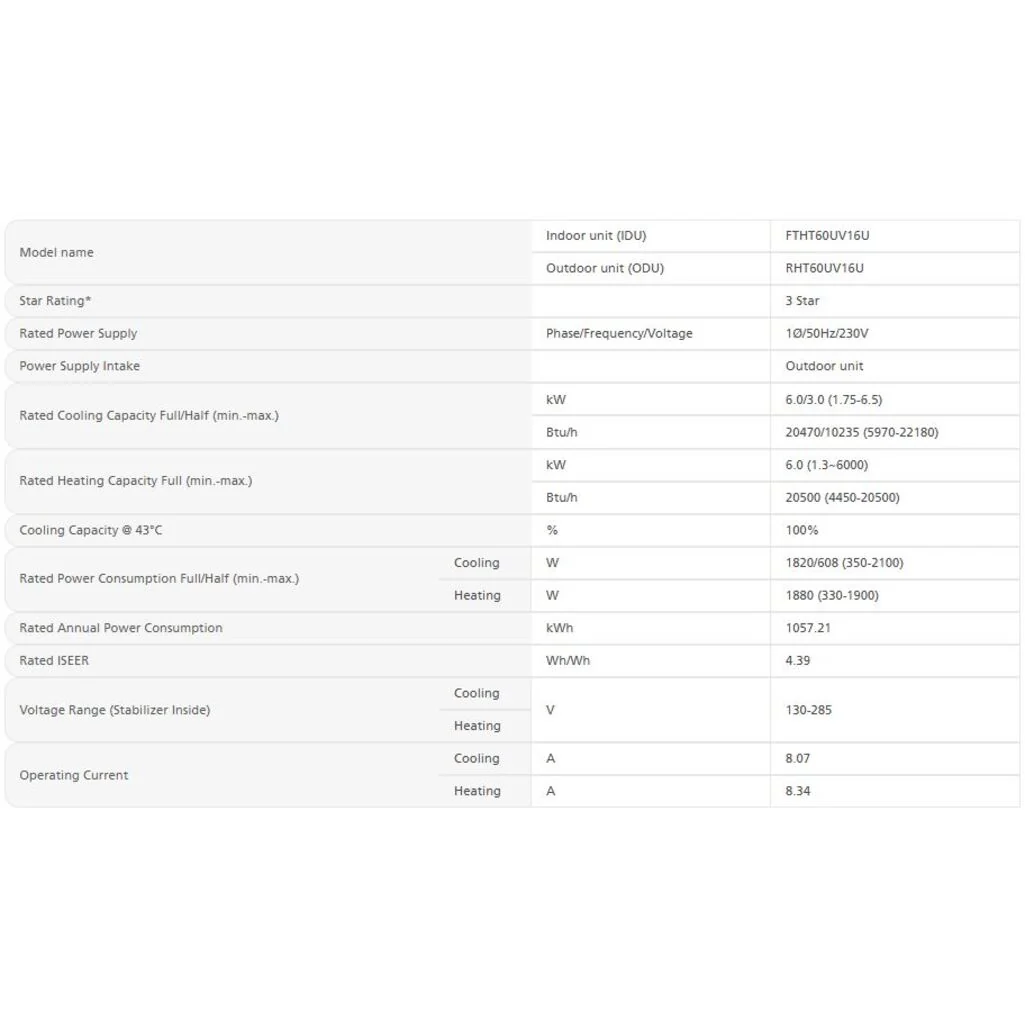Click Rated Annual Power Consumption value 1057.21
This screenshot has width=1025, height=1025.
(x=808, y=628)
